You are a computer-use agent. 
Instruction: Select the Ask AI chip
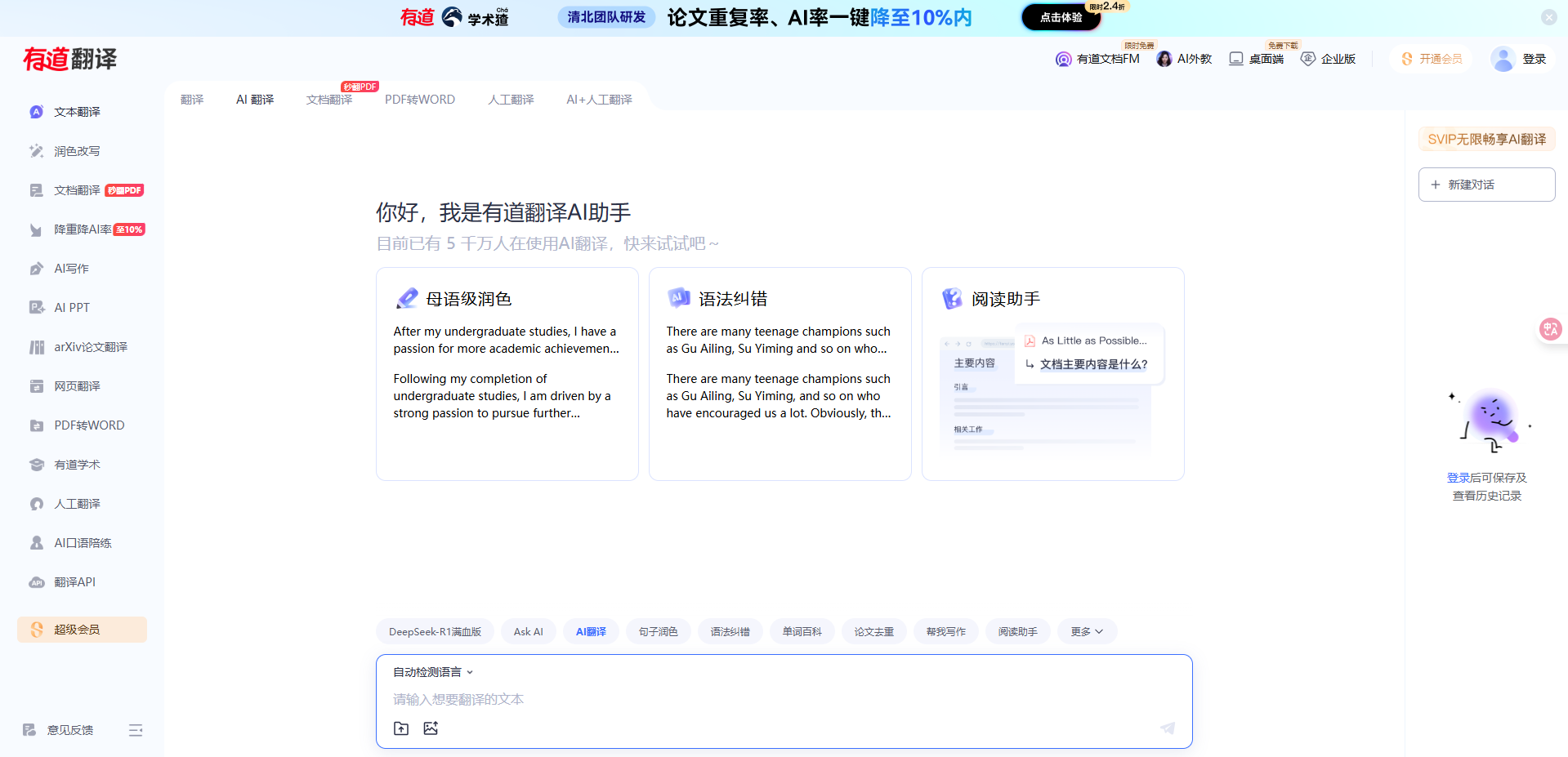pyautogui.click(x=528, y=631)
